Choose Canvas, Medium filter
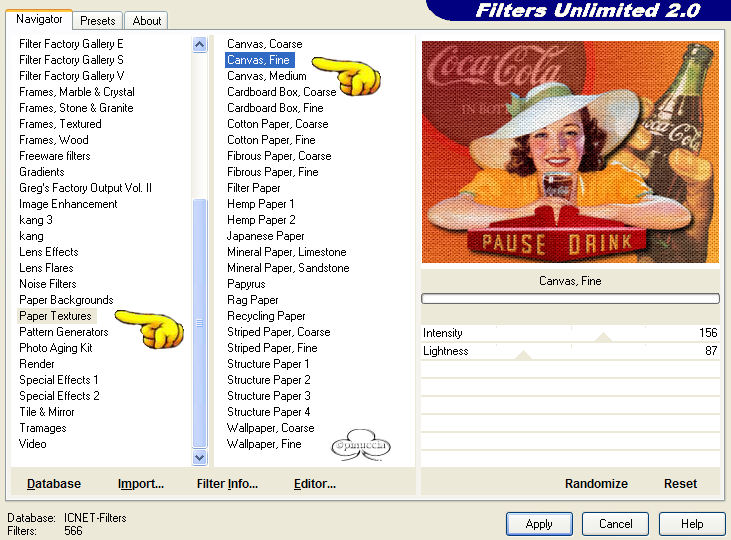Image resolution: width=731 pixels, height=540 pixels. tap(267, 76)
